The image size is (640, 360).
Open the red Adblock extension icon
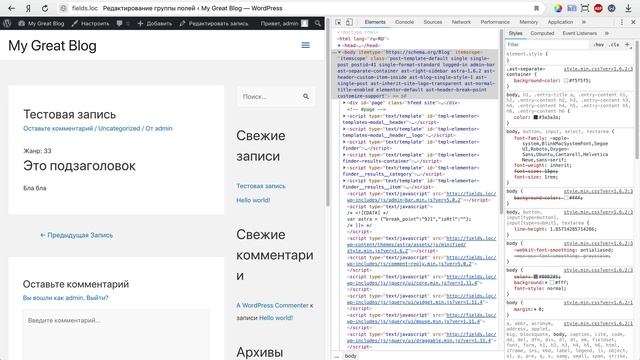[598, 8]
